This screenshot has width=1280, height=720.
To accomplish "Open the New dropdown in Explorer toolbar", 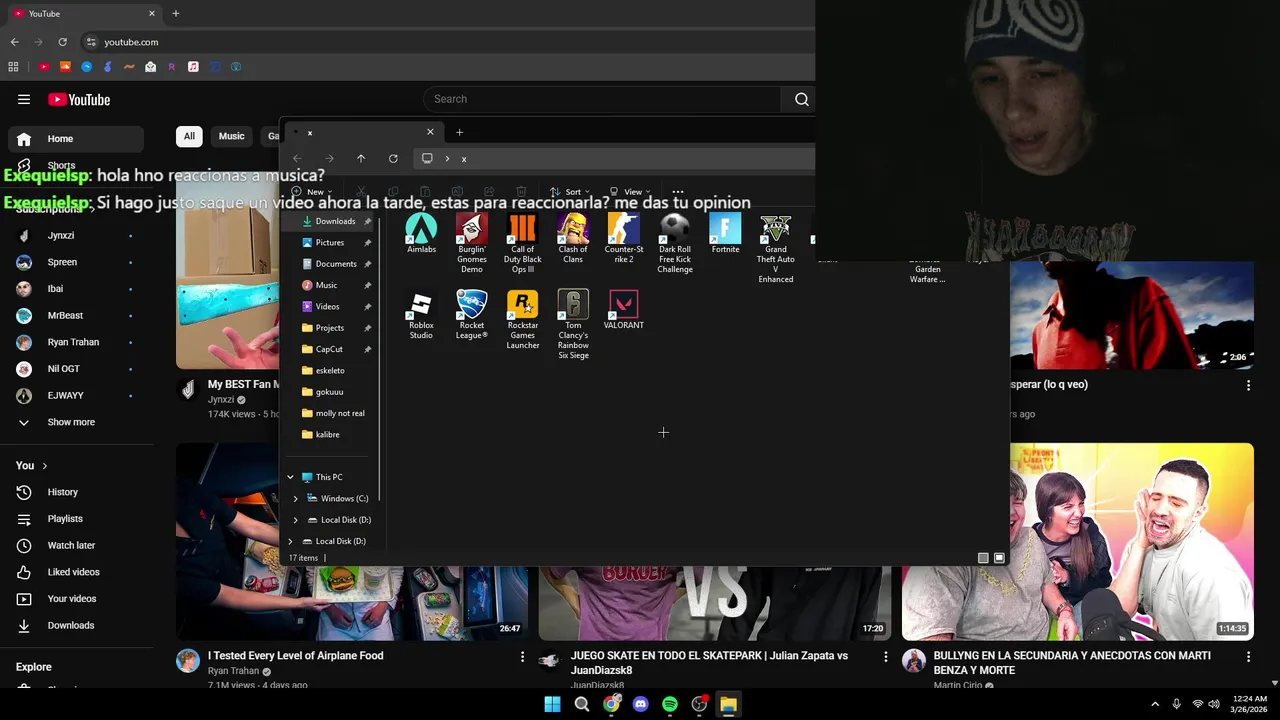I will (313, 191).
